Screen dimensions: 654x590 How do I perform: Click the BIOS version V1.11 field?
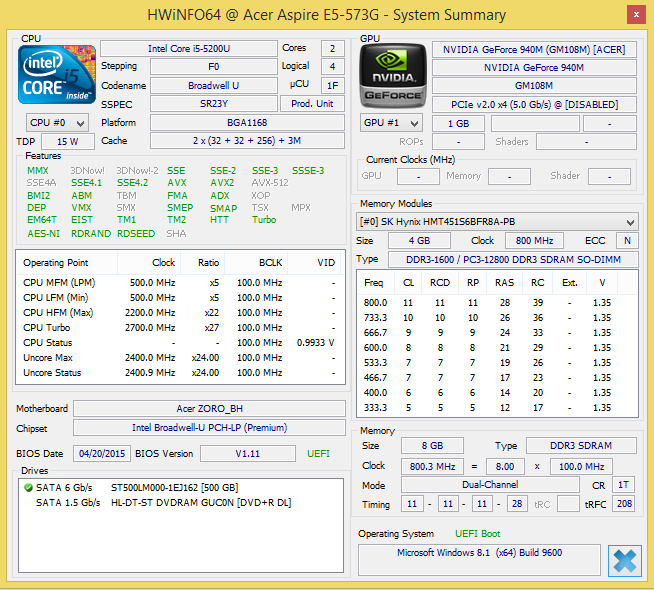[x=248, y=454]
